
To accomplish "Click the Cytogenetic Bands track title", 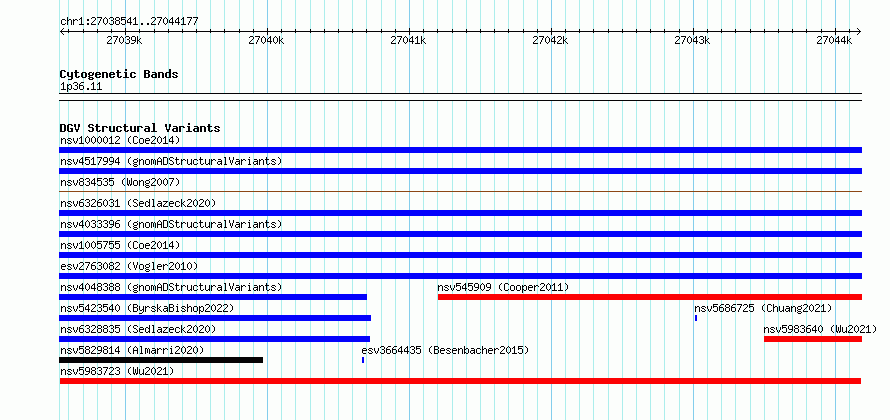I will (x=119, y=74).
